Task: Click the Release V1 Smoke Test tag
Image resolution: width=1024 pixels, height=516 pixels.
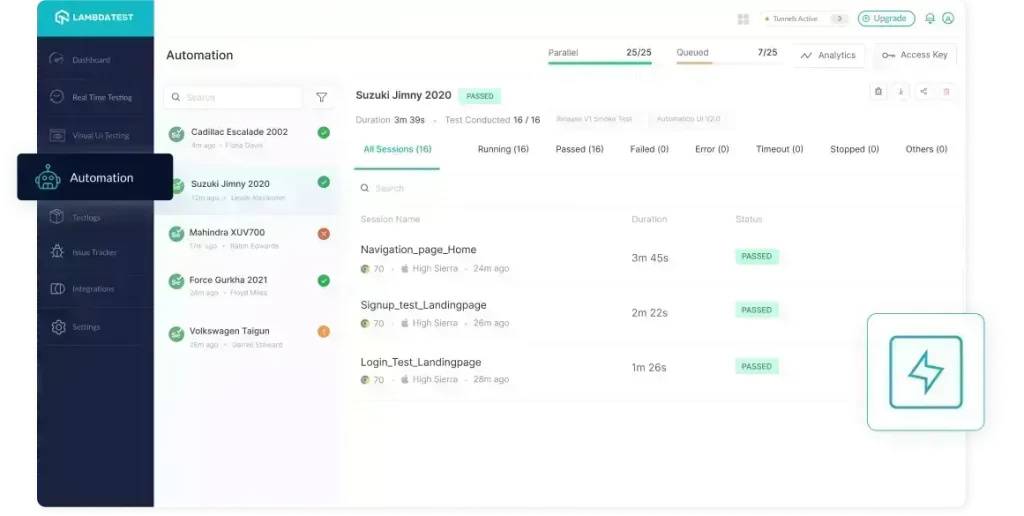Action: [594, 120]
